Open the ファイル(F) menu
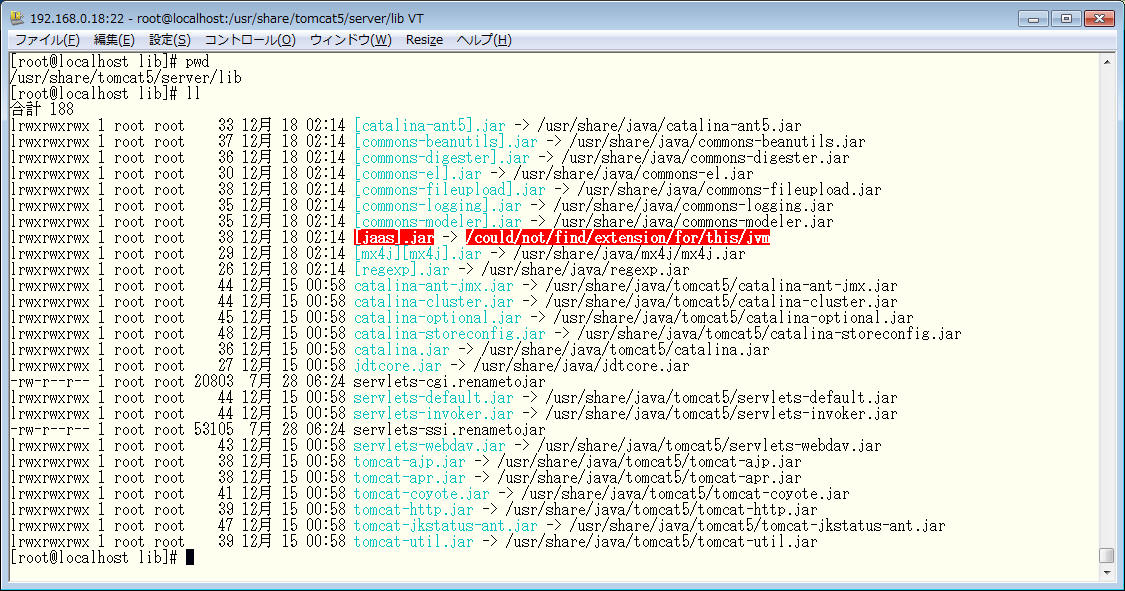Image resolution: width=1125 pixels, height=591 pixels. pyautogui.click(x=47, y=40)
